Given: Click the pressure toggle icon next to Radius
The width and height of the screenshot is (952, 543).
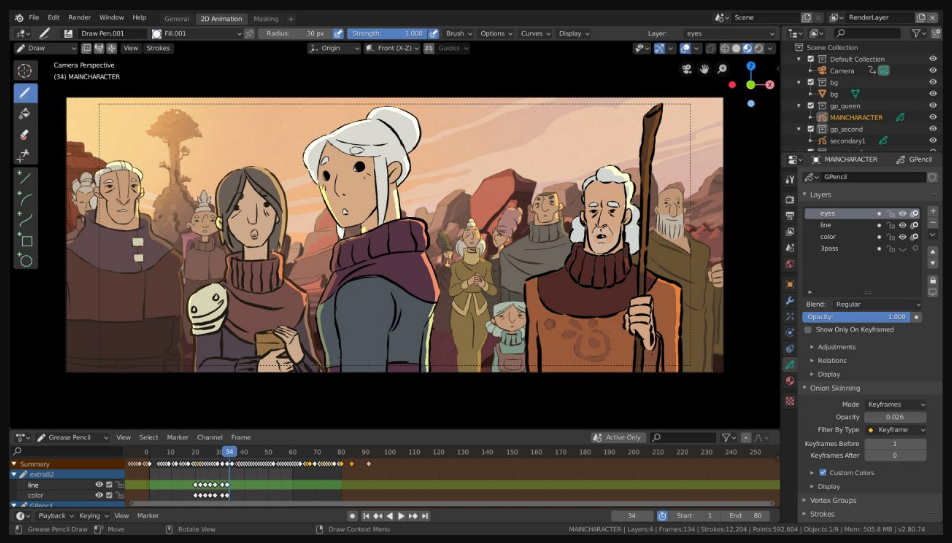Looking at the screenshot, I should click(x=338, y=33).
